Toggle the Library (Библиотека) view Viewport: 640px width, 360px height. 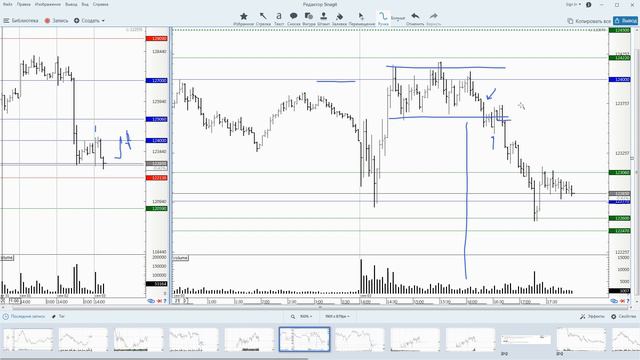coord(21,20)
